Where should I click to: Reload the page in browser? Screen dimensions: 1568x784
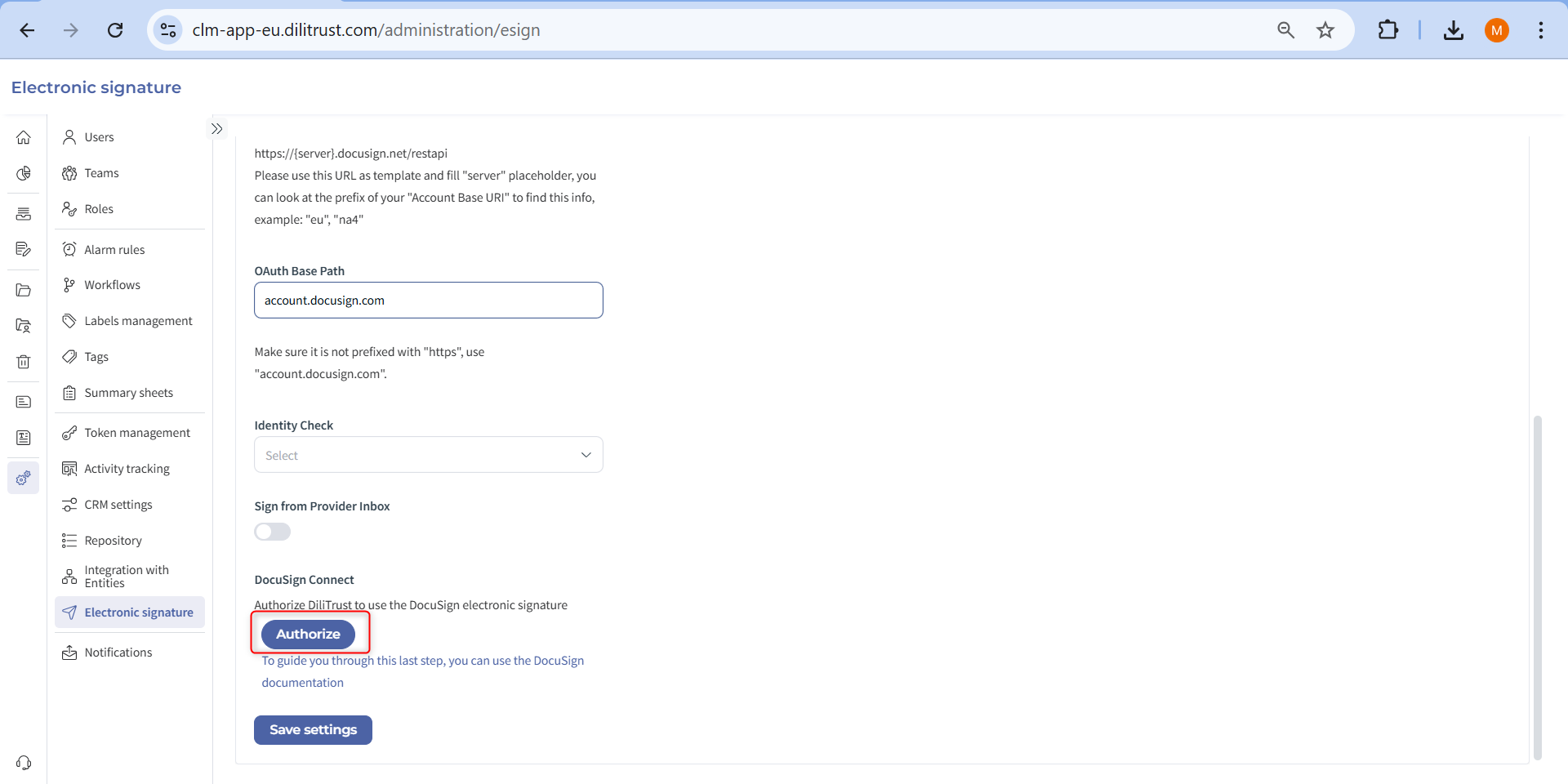[x=115, y=30]
